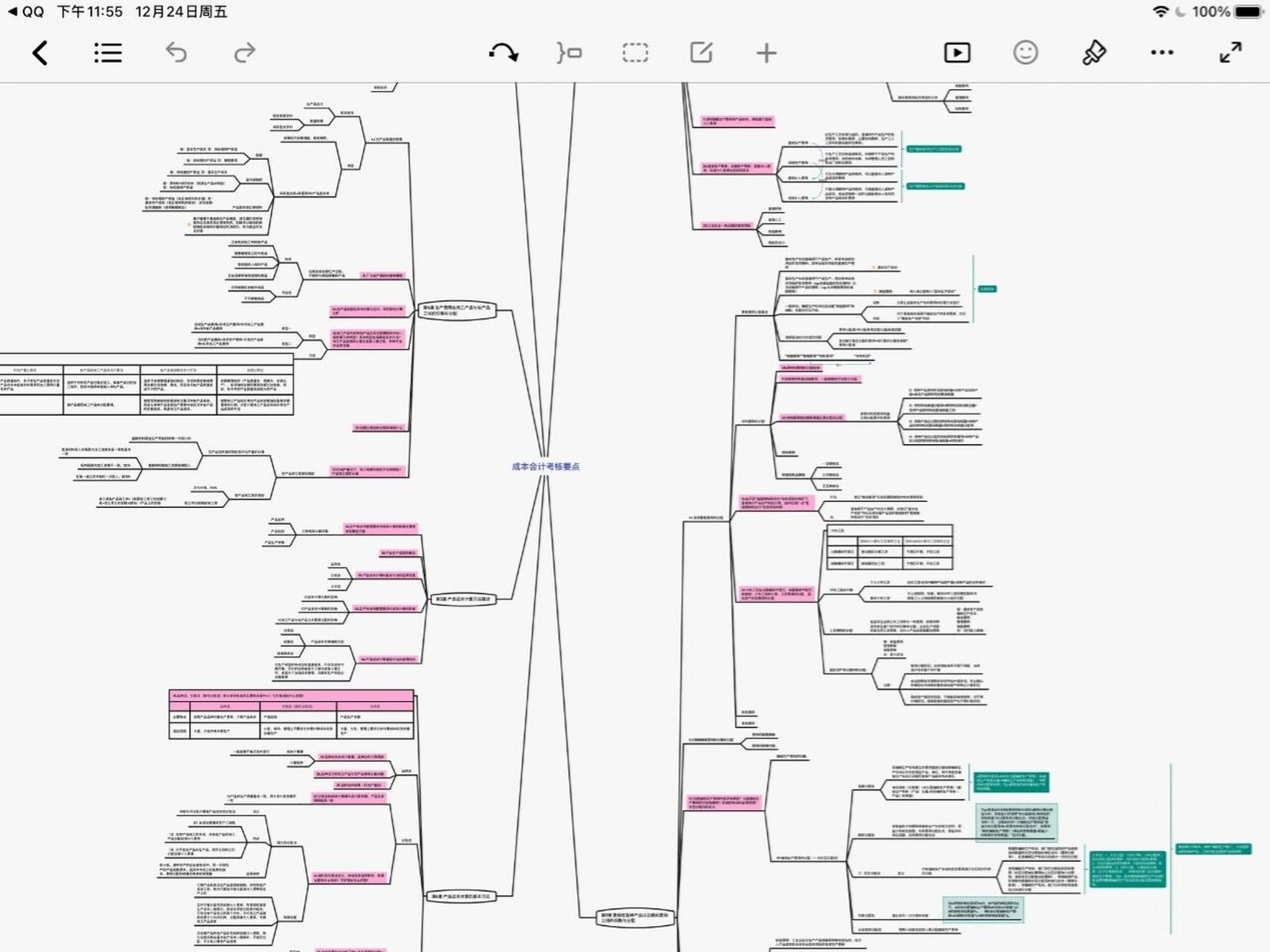This screenshot has width=1270, height=952.
Task: Add a relationship curved arrow
Action: (504, 53)
